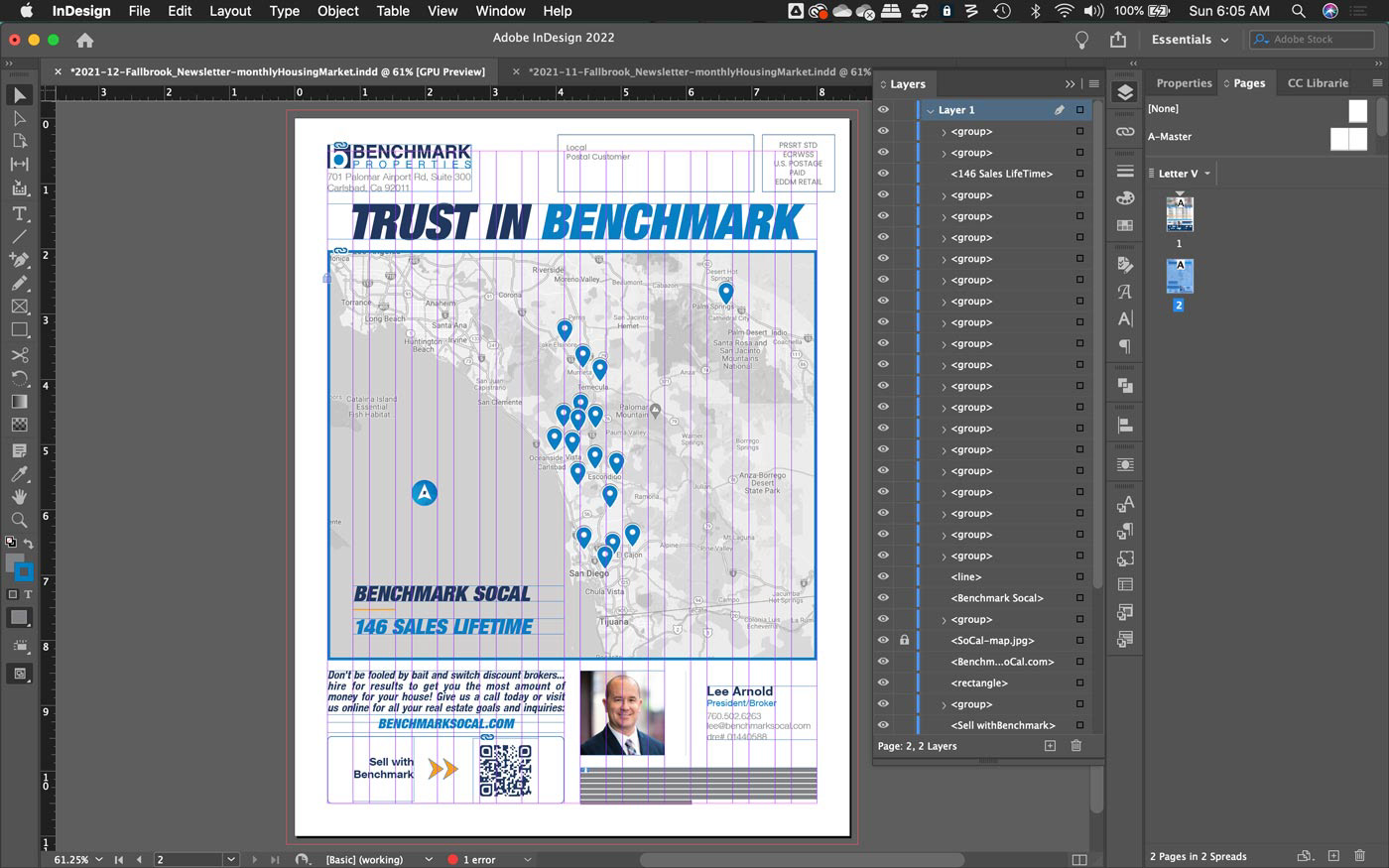The width and height of the screenshot is (1389, 868).
Task: Click the blue Stroke color swatch
Action: click(24, 572)
